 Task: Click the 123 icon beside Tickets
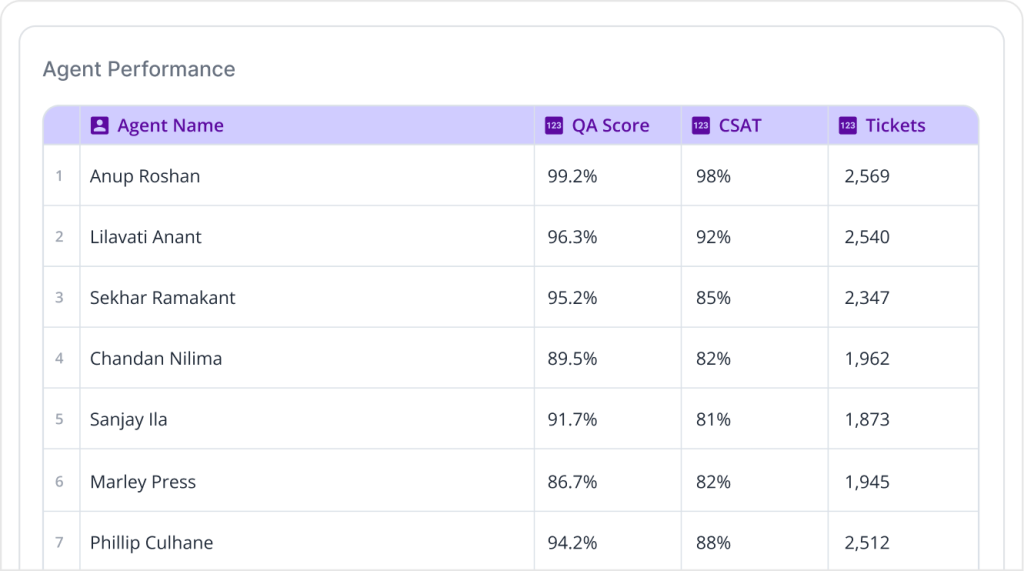[848, 125]
